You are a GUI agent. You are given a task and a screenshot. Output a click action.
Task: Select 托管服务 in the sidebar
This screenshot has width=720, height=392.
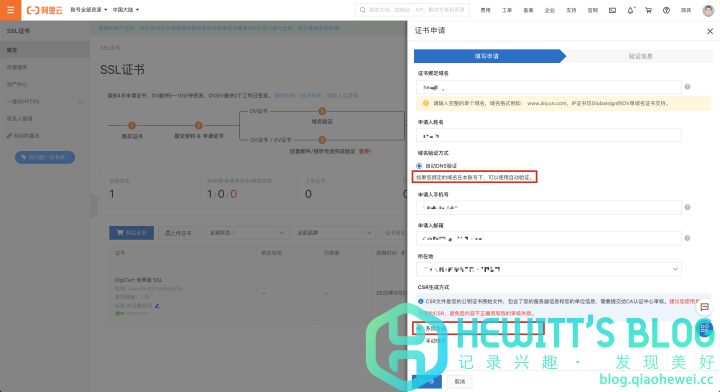coord(45,67)
